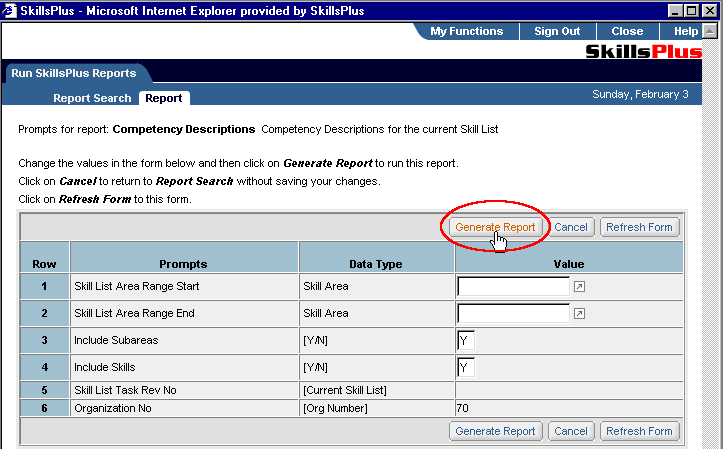Image resolution: width=723 pixels, height=449 pixels.
Task: Click the bottom Generate Report button
Action: pyautogui.click(x=495, y=431)
